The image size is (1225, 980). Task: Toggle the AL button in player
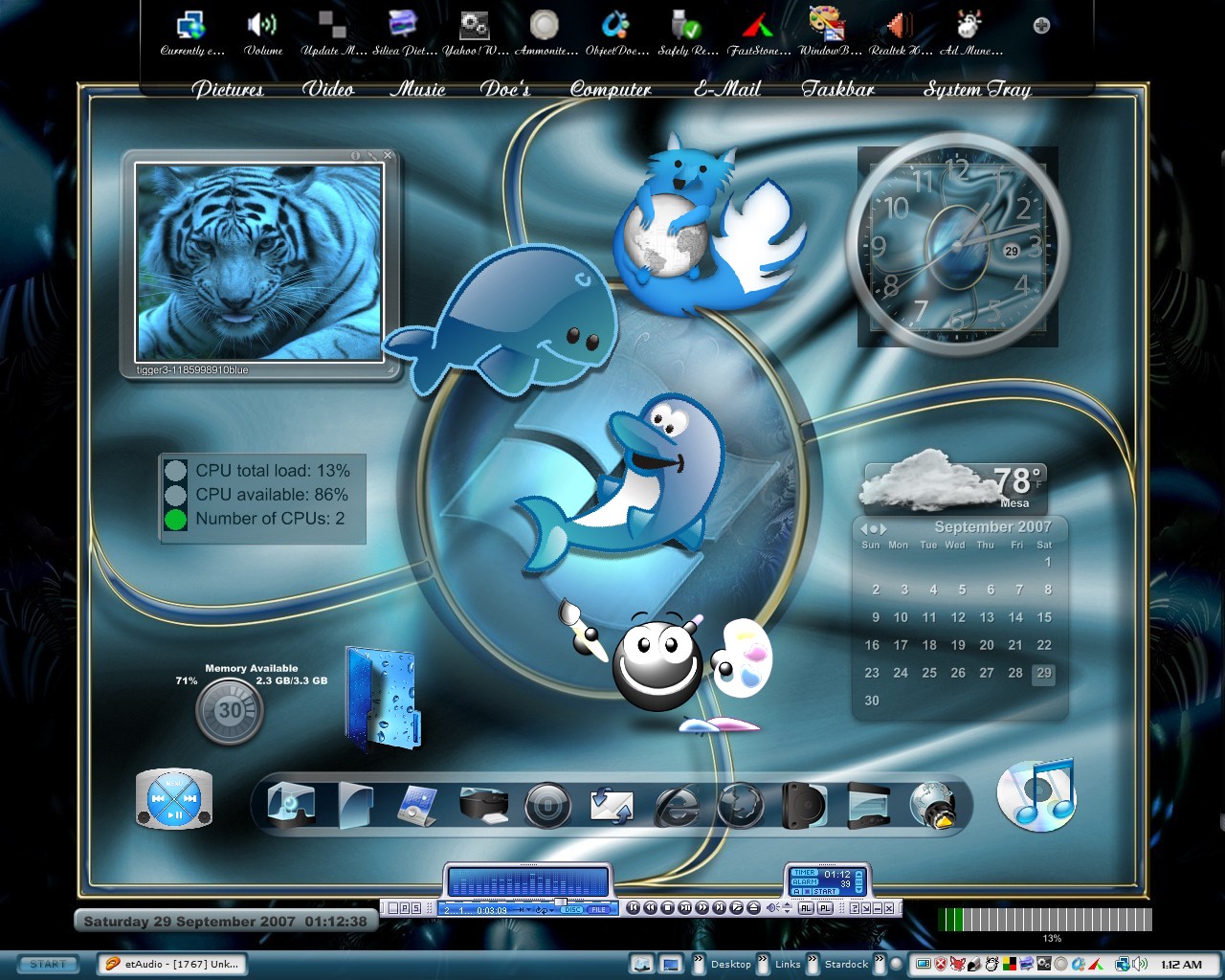[806, 907]
